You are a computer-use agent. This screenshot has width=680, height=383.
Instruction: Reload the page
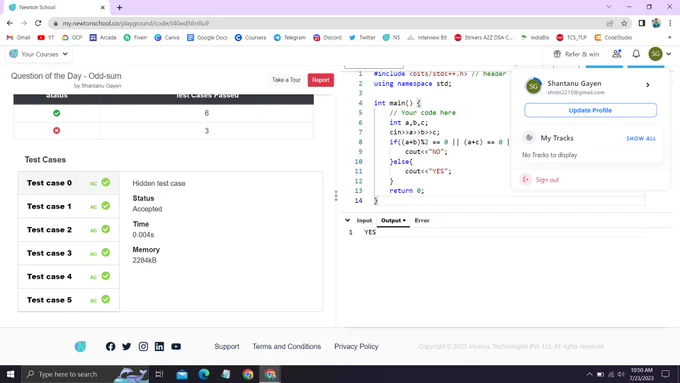coord(38,23)
